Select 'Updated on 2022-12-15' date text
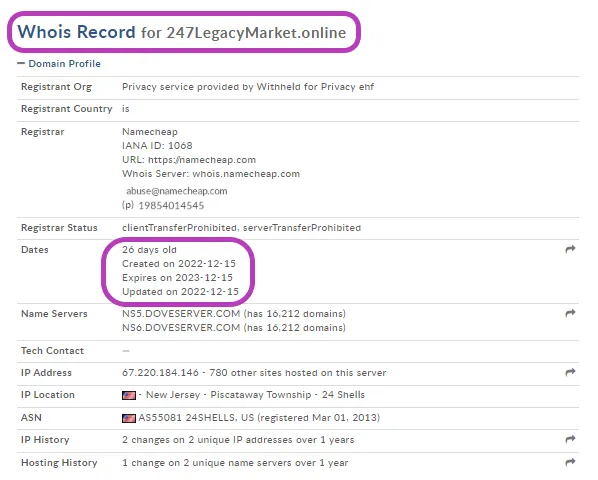 (x=180, y=292)
